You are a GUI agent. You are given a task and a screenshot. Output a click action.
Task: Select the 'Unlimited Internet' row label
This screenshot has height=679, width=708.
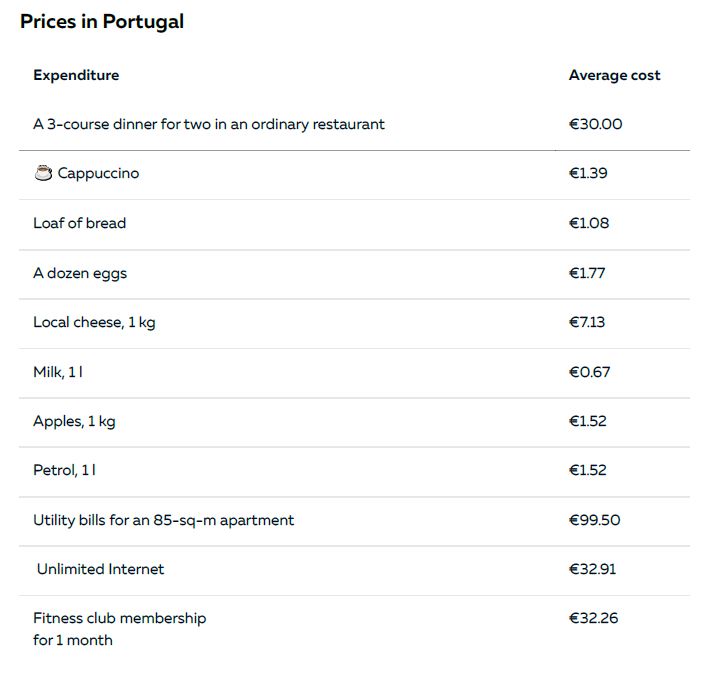tap(100, 569)
